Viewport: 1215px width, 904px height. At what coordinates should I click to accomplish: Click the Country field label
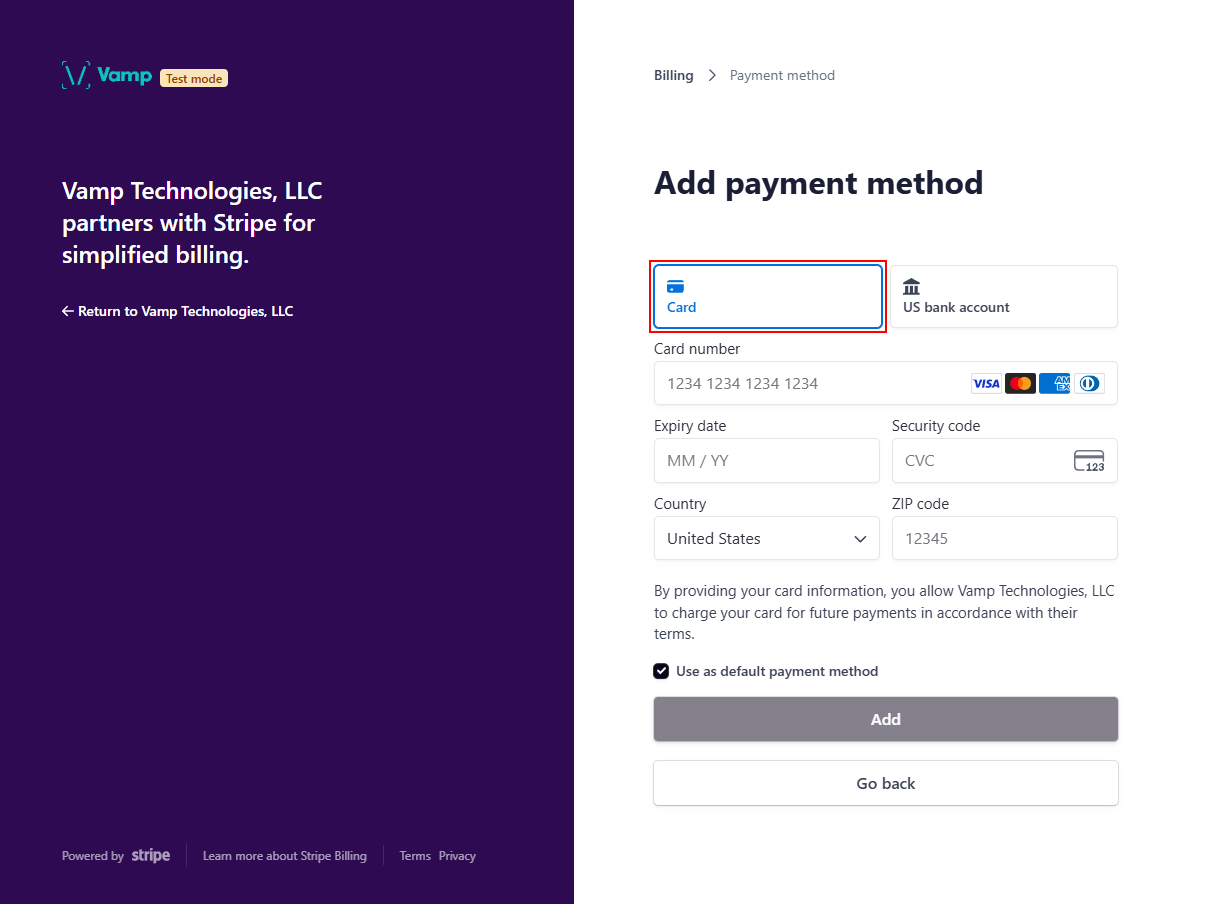click(680, 504)
